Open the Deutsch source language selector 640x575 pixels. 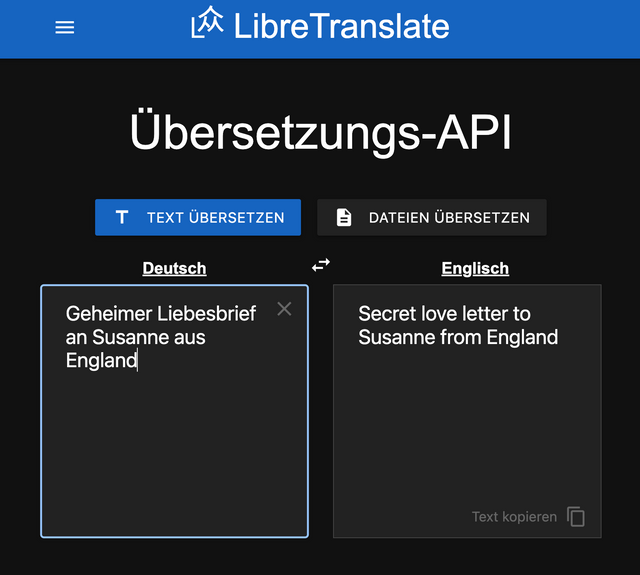pyautogui.click(x=174, y=269)
